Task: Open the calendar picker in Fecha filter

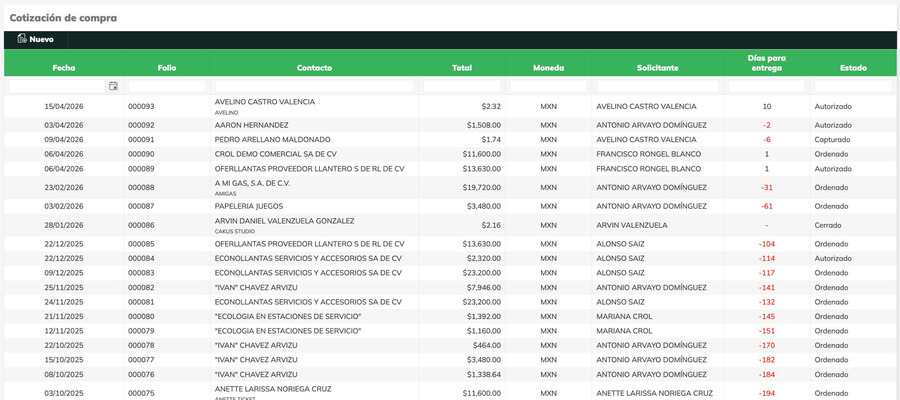Action: coord(114,86)
